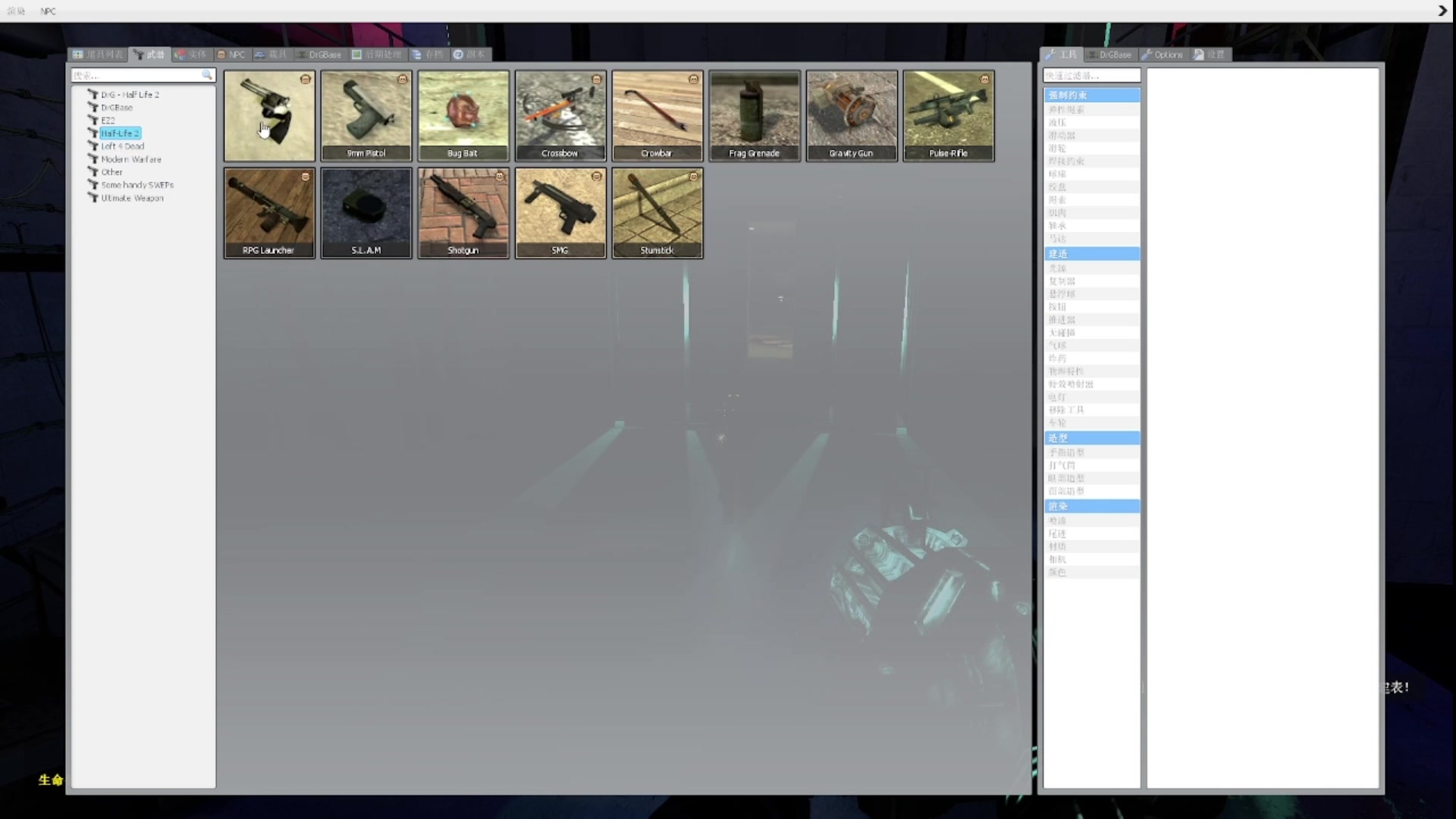Select the Bug Bait weapon icon

(463, 116)
